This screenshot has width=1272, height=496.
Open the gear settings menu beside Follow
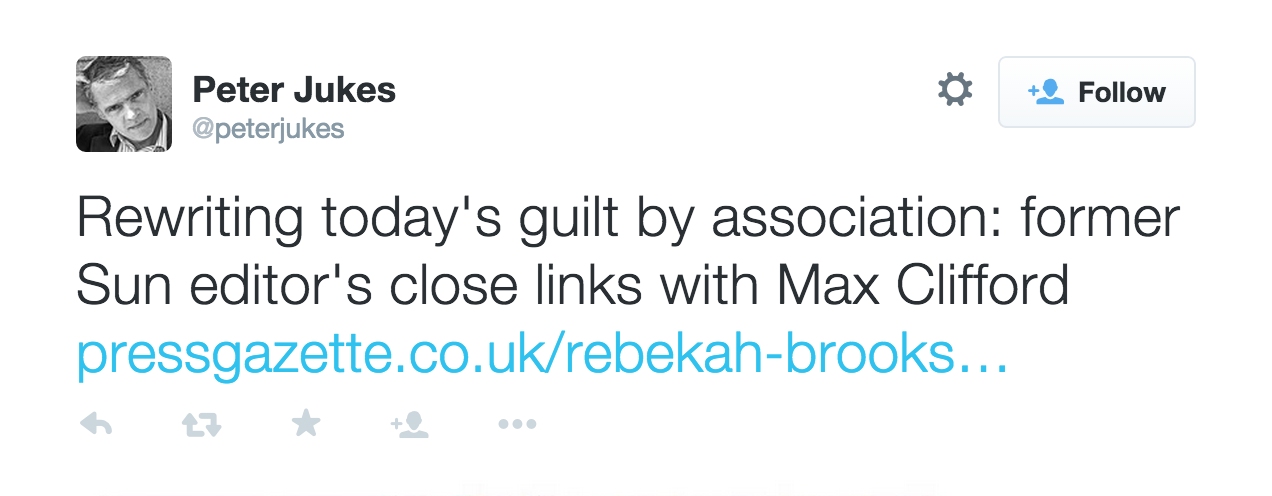954,91
